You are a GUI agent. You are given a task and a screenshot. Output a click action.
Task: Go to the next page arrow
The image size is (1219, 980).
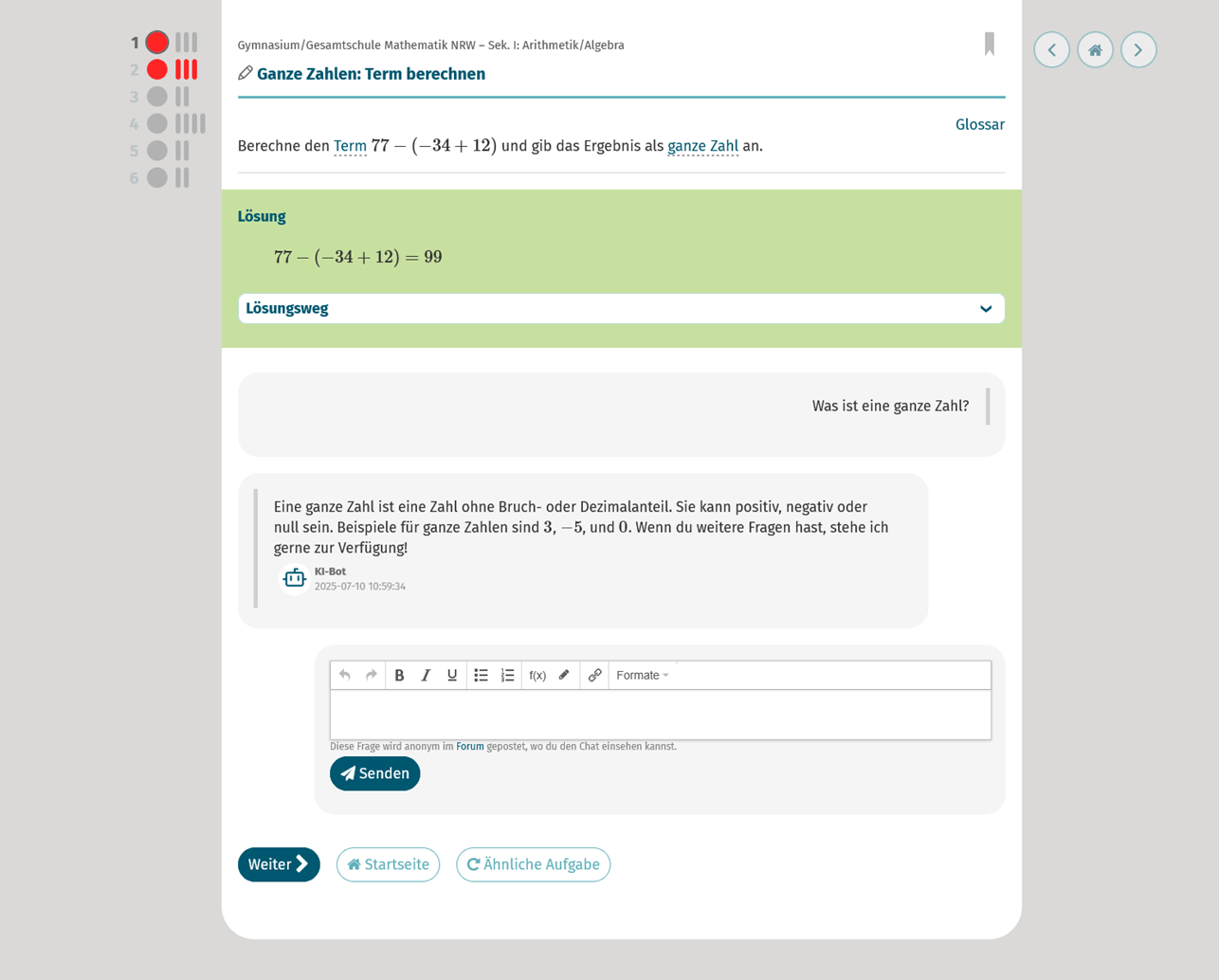pos(1138,50)
